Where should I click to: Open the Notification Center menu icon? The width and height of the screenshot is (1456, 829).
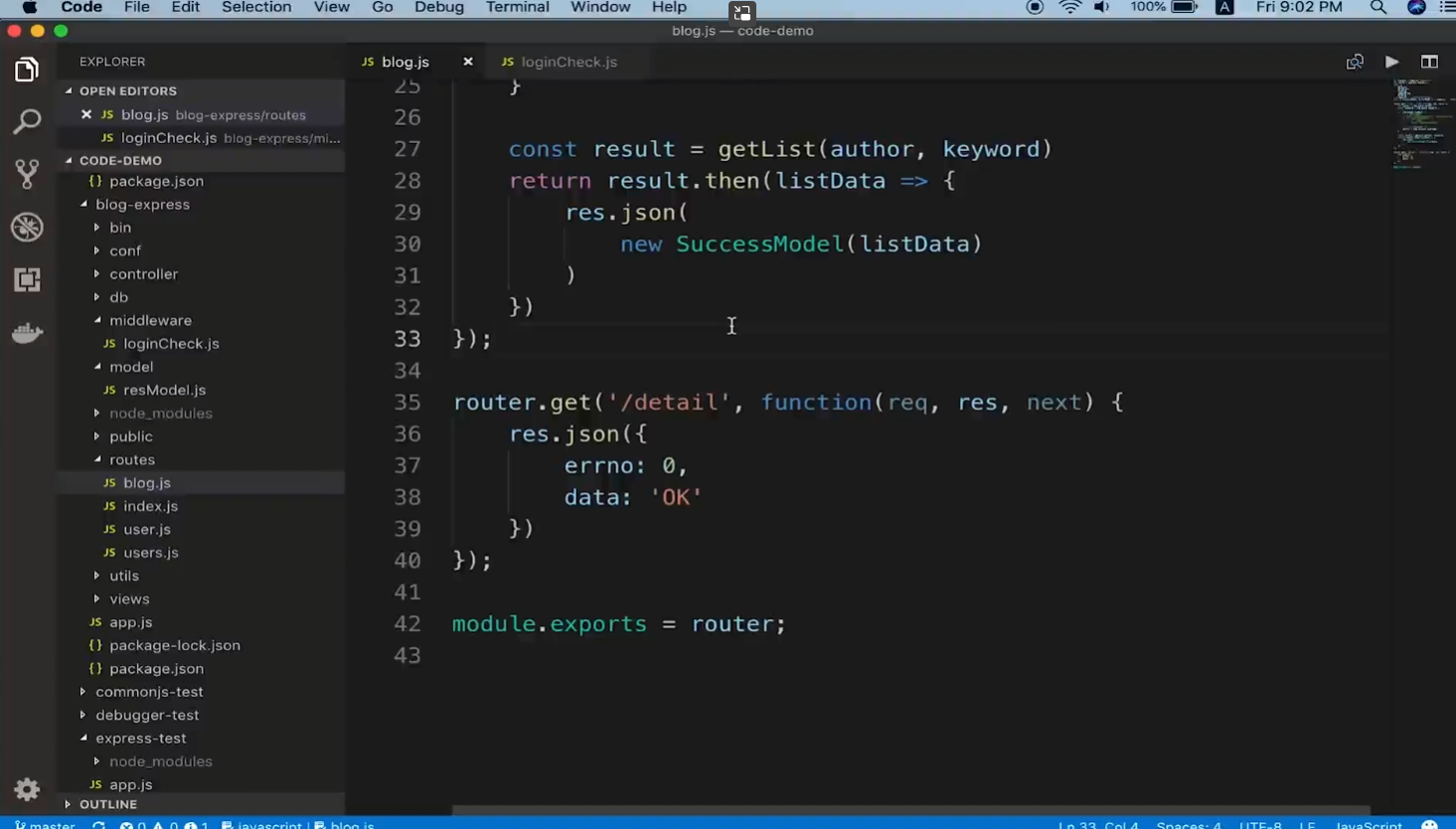[x=1447, y=8]
